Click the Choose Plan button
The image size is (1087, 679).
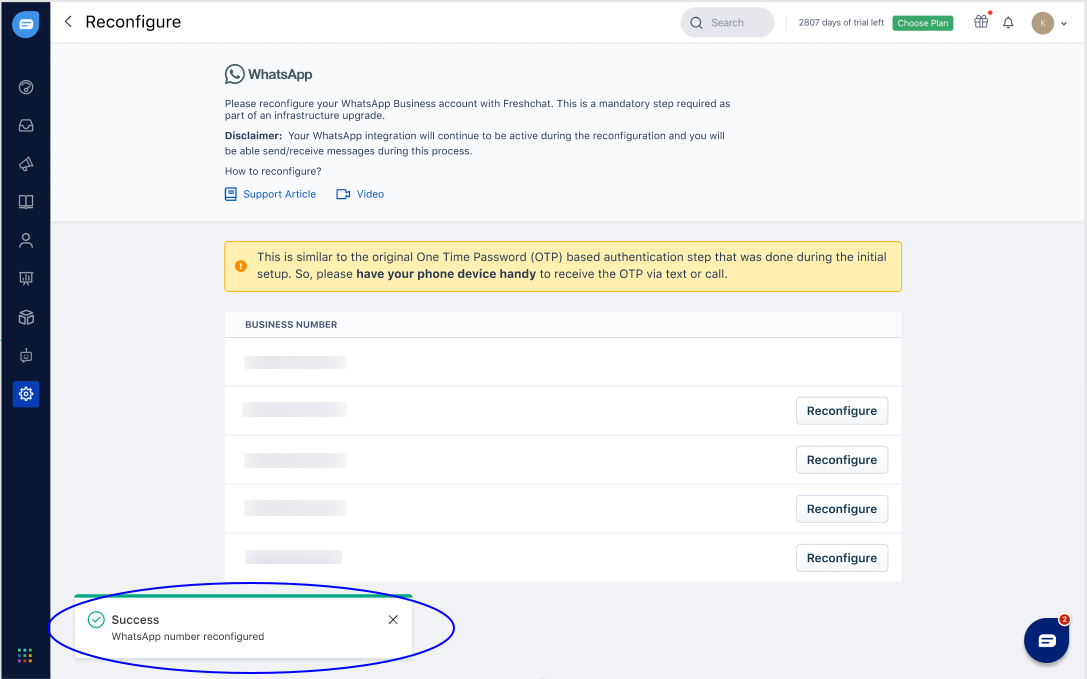pos(922,23)
